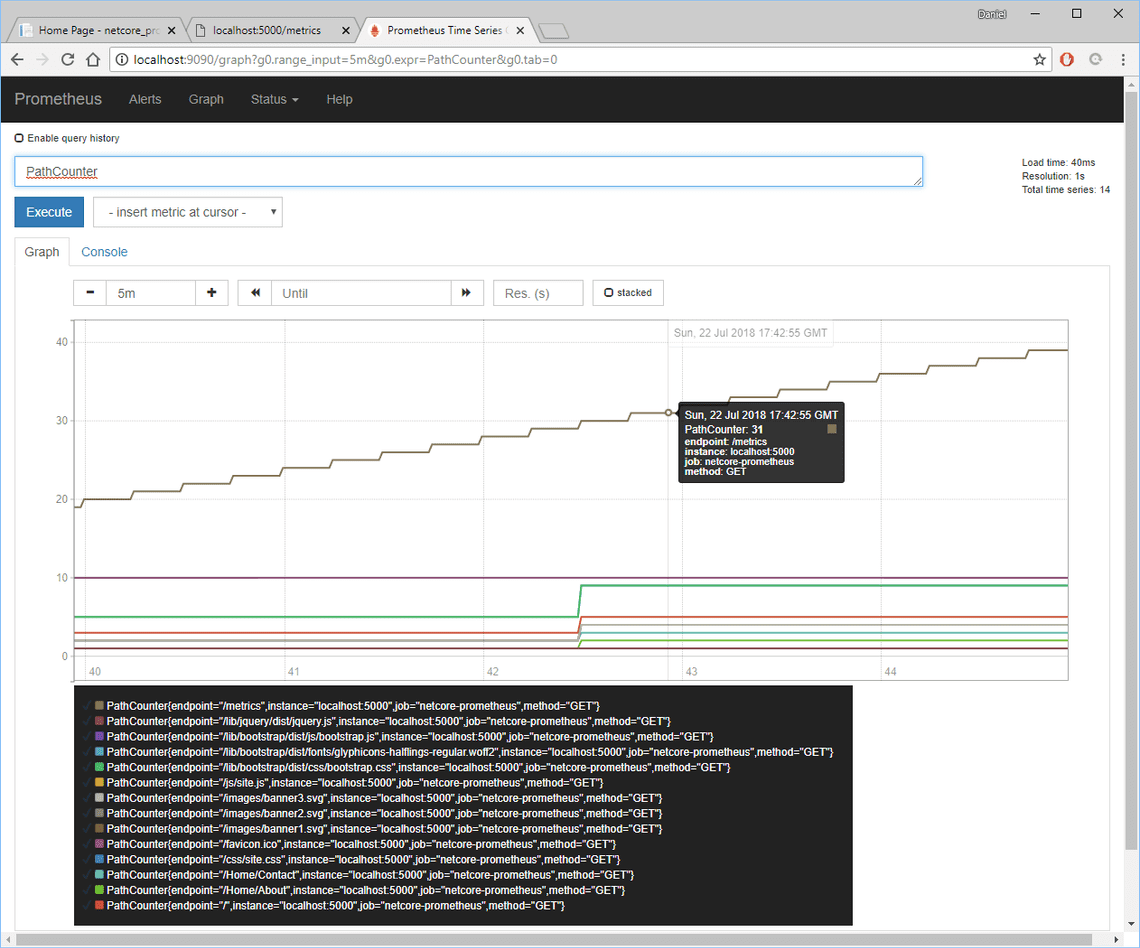Image resolution: width=1140 pixels, height=948 pixels.
Task: Open the insert metric at cursor dropdown
Action: 187,212
